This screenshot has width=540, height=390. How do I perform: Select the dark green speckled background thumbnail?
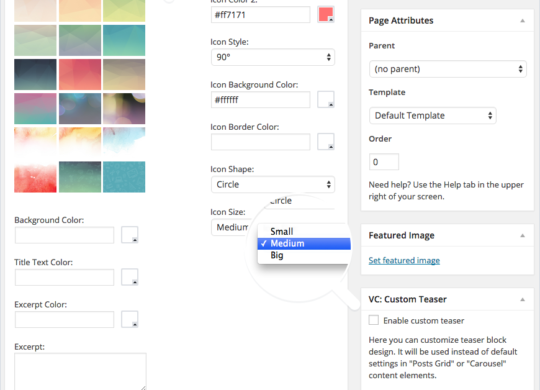80,177
